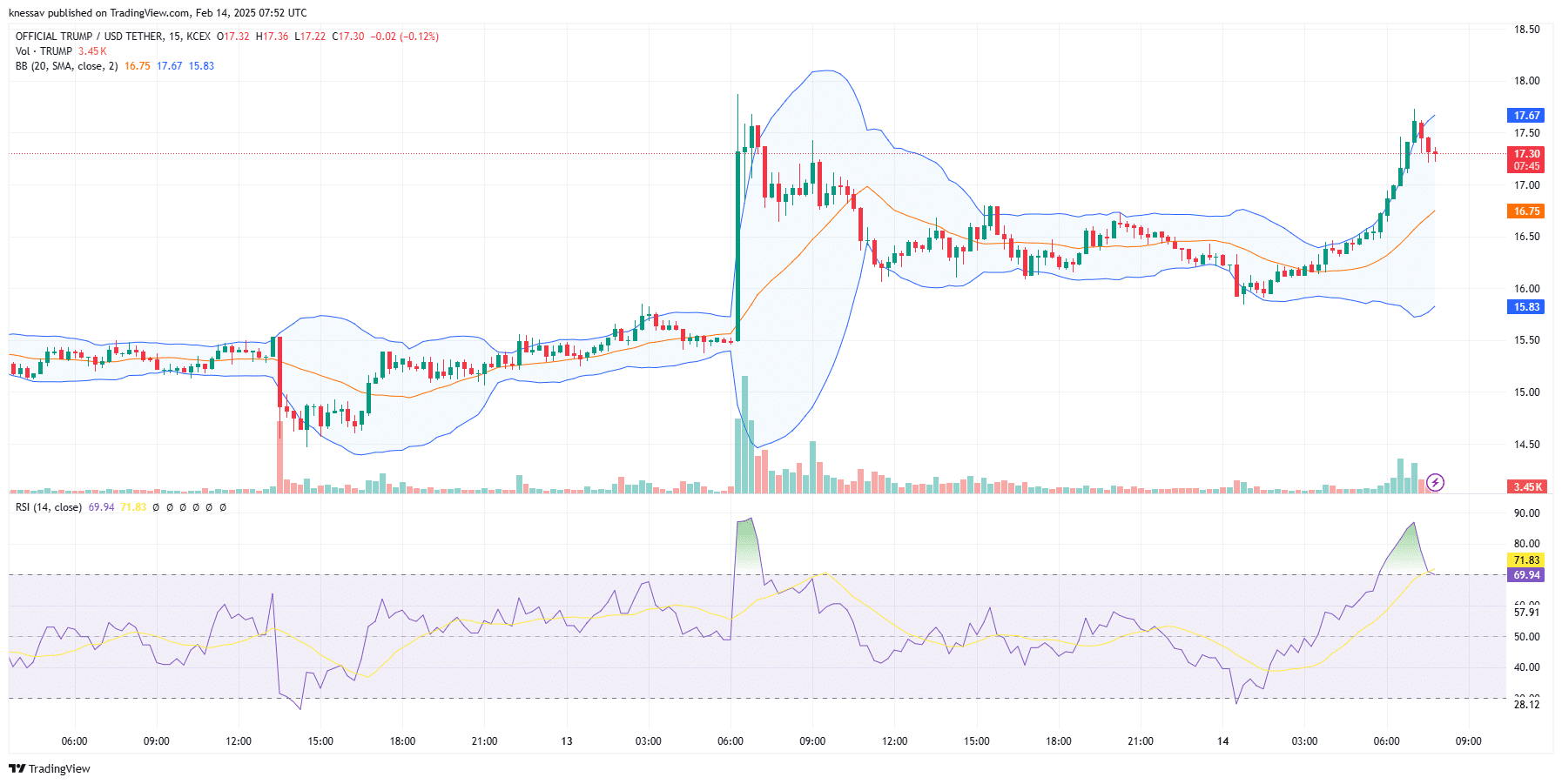Click the blue 17.67 price axis label

click(x=1525, y=116)
